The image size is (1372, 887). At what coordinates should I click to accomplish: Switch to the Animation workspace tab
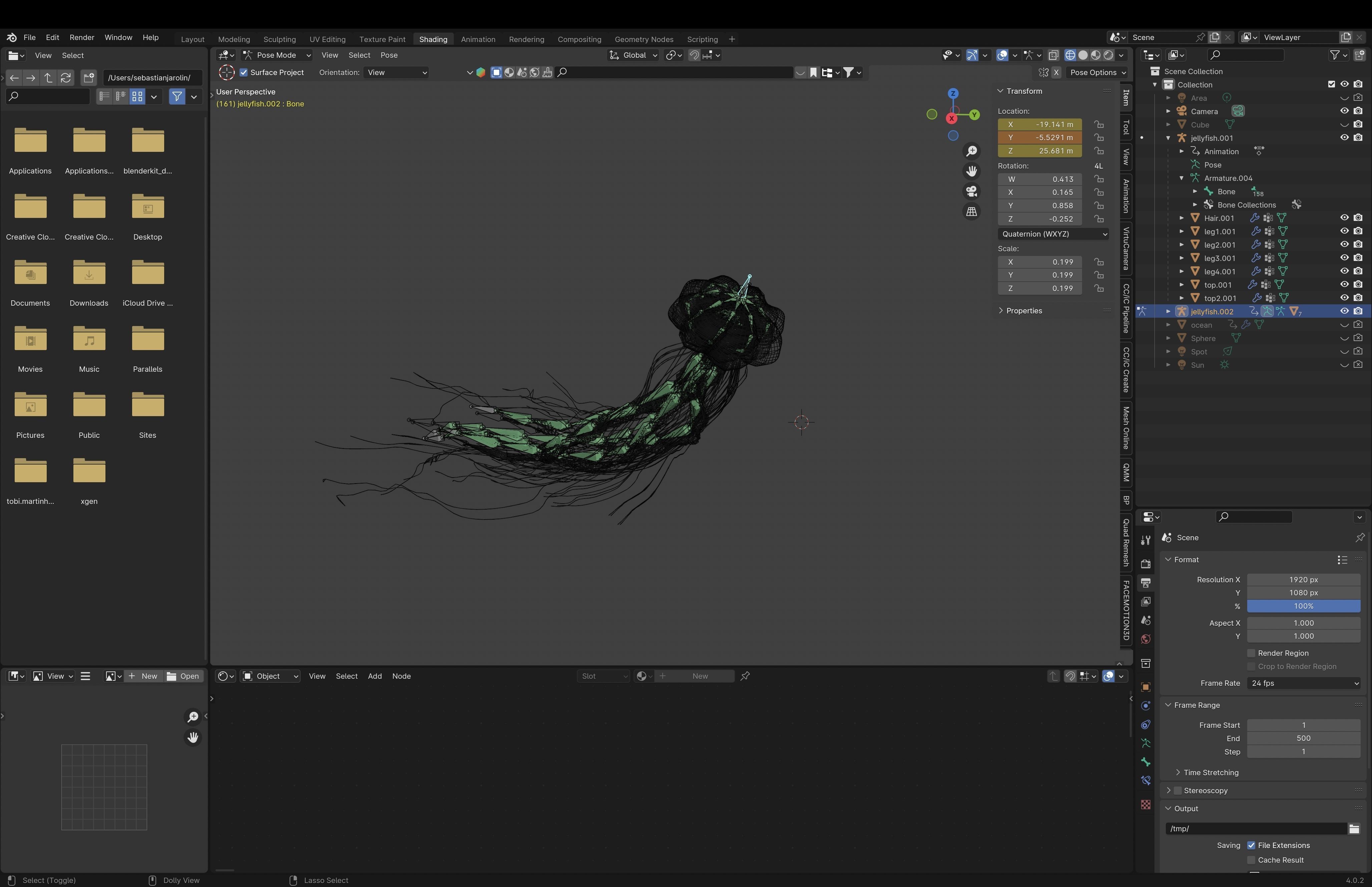pos(478,39)
